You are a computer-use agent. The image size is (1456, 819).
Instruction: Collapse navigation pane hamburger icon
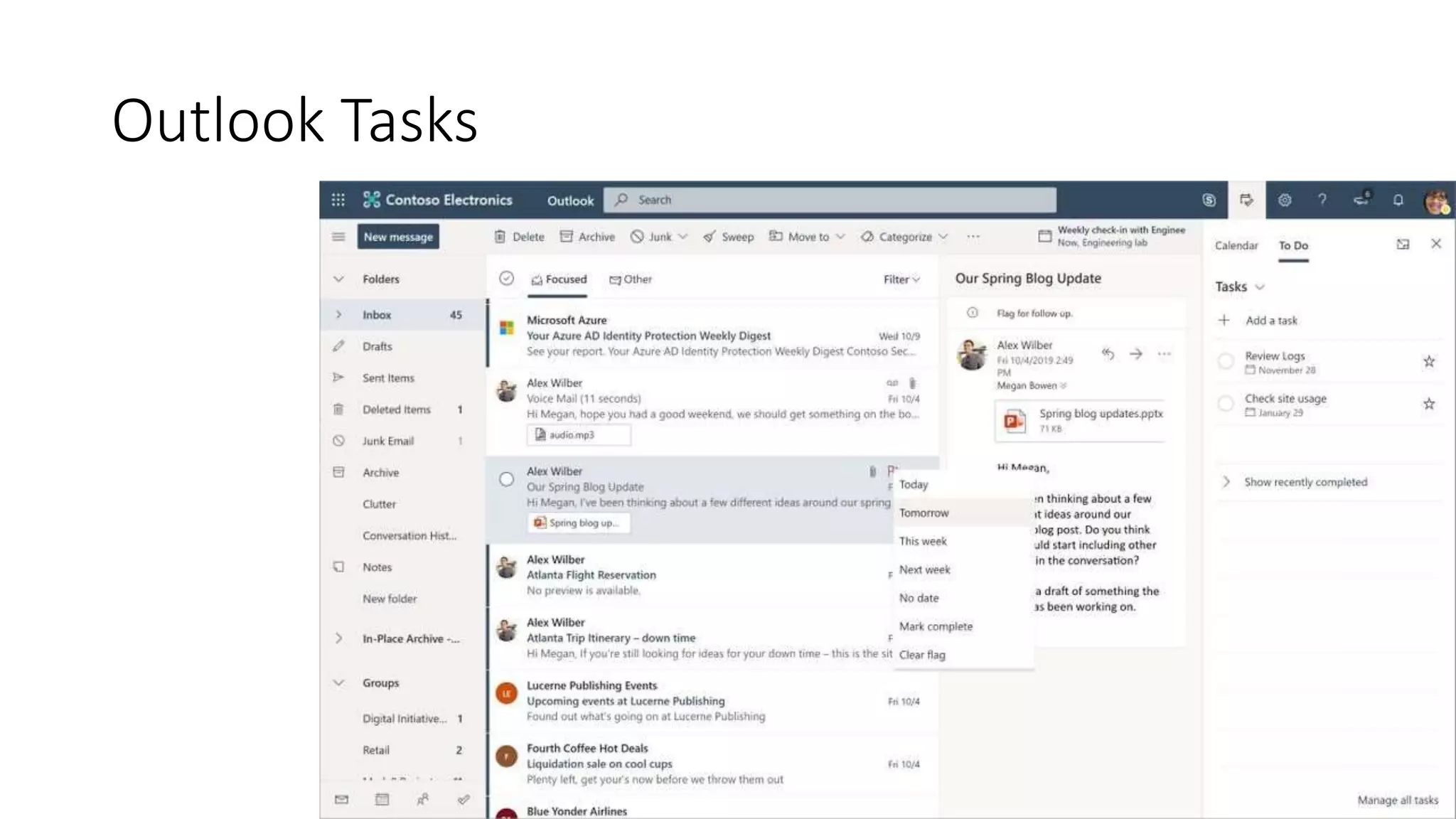pos(338,237)
